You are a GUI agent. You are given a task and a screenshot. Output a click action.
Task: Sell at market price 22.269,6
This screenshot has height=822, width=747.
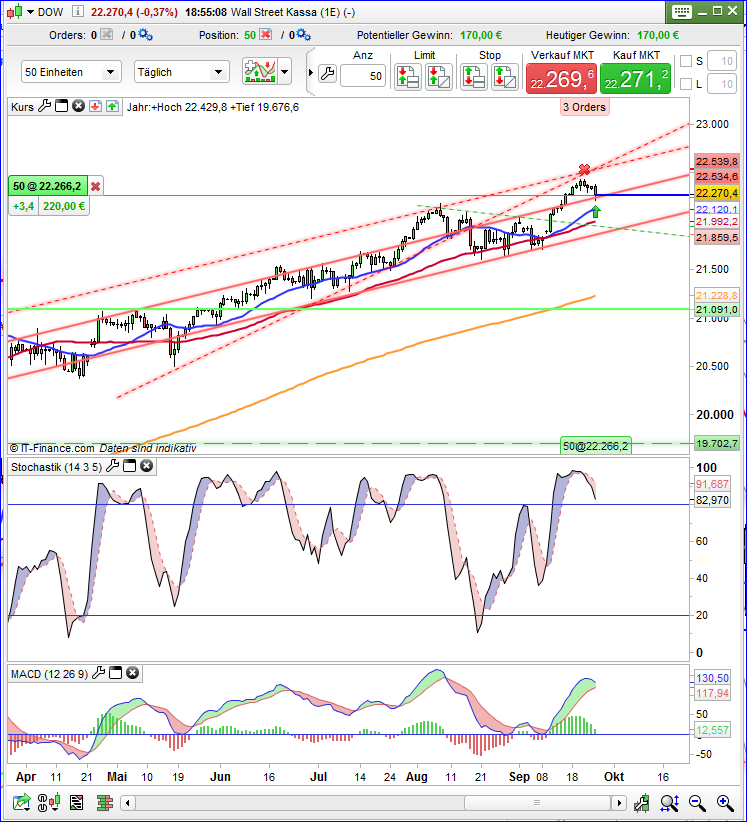(x=561, y=79)
